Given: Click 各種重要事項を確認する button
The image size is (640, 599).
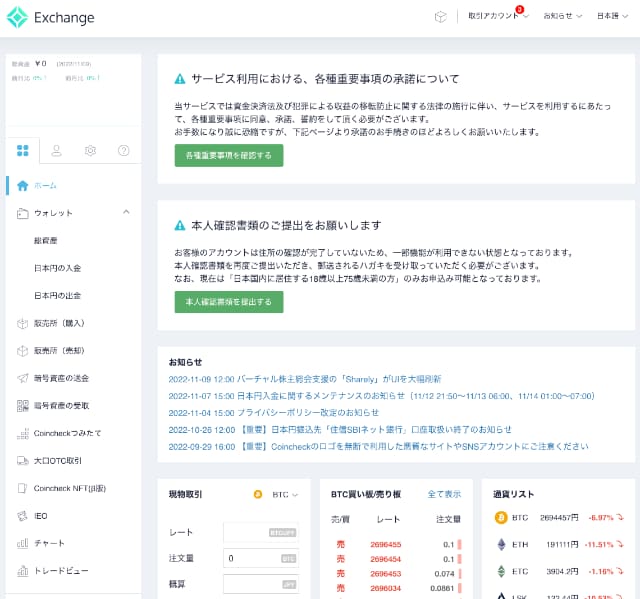Looking at the screenshot, I should (x=229, y=155).
